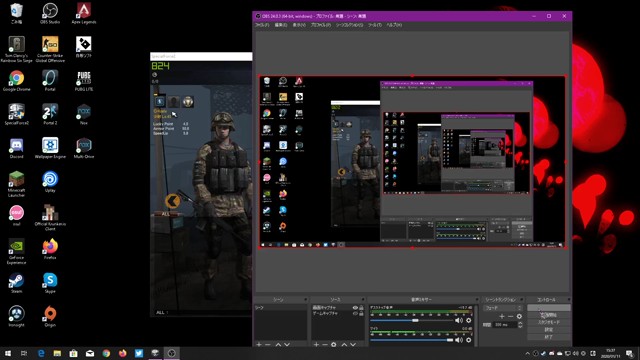This screenshot has height=360, width=640.
Task: Open gear settings for microphone audio channel
Action: click(x=469, y=340)
